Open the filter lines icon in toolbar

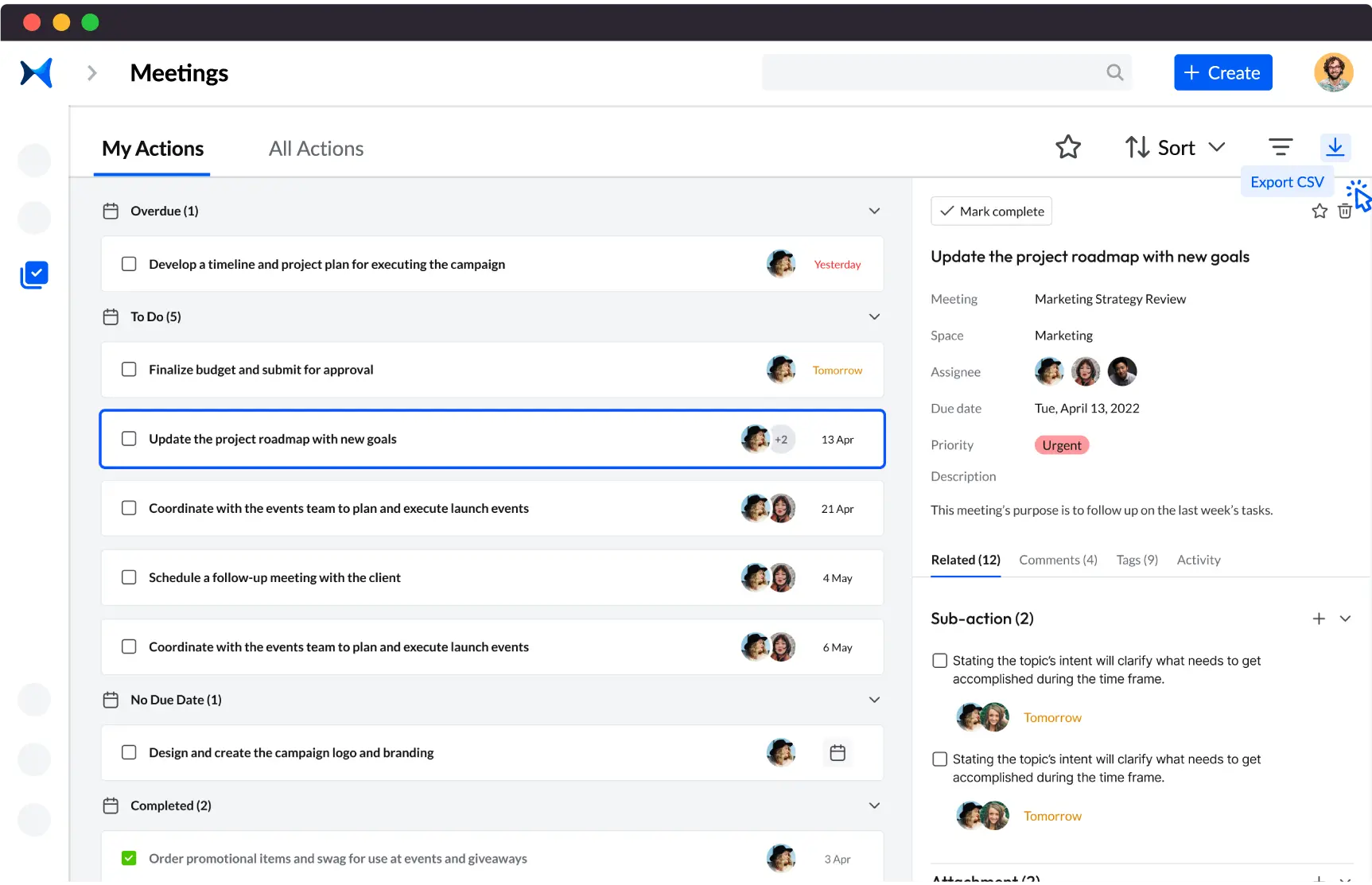[1280, 147]
